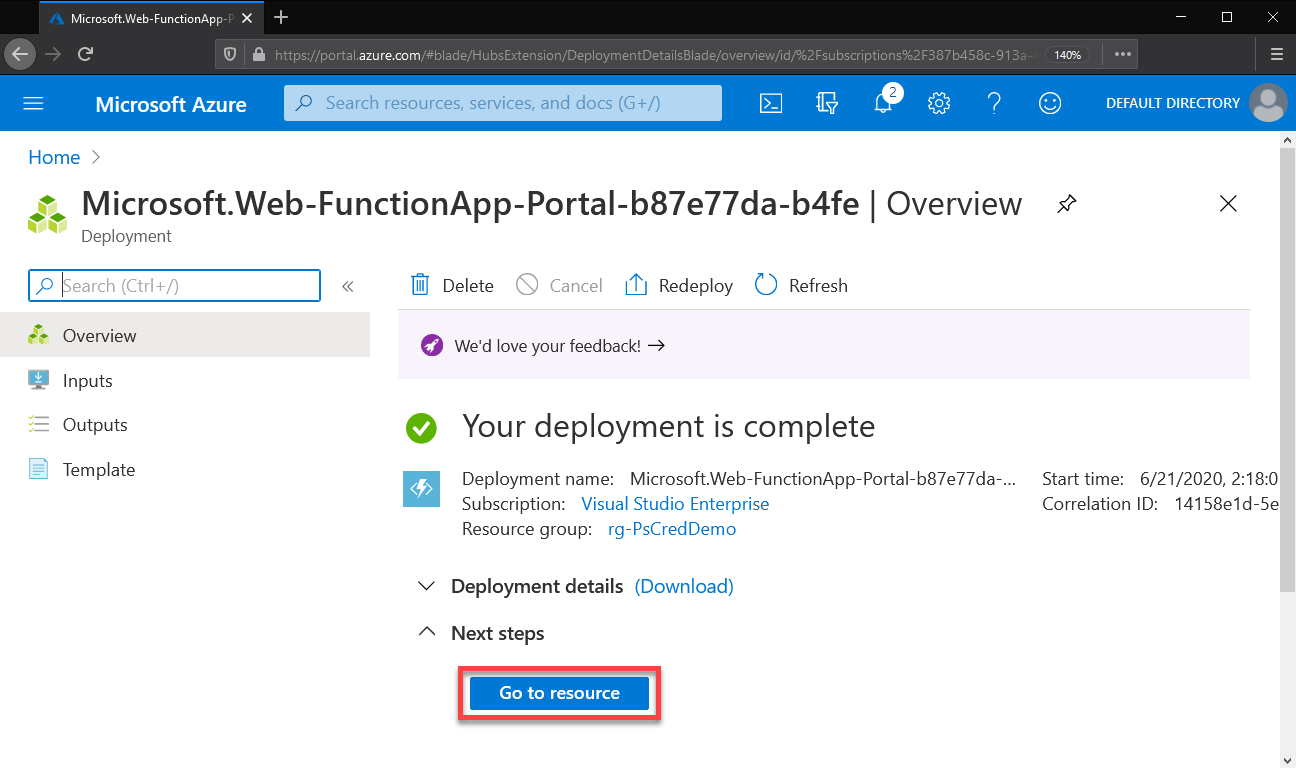Collapse the Next steps section

click(x=427, y=632)
